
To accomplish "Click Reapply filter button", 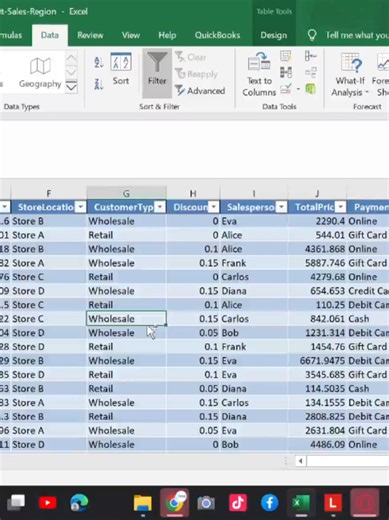I will [196, 74].
